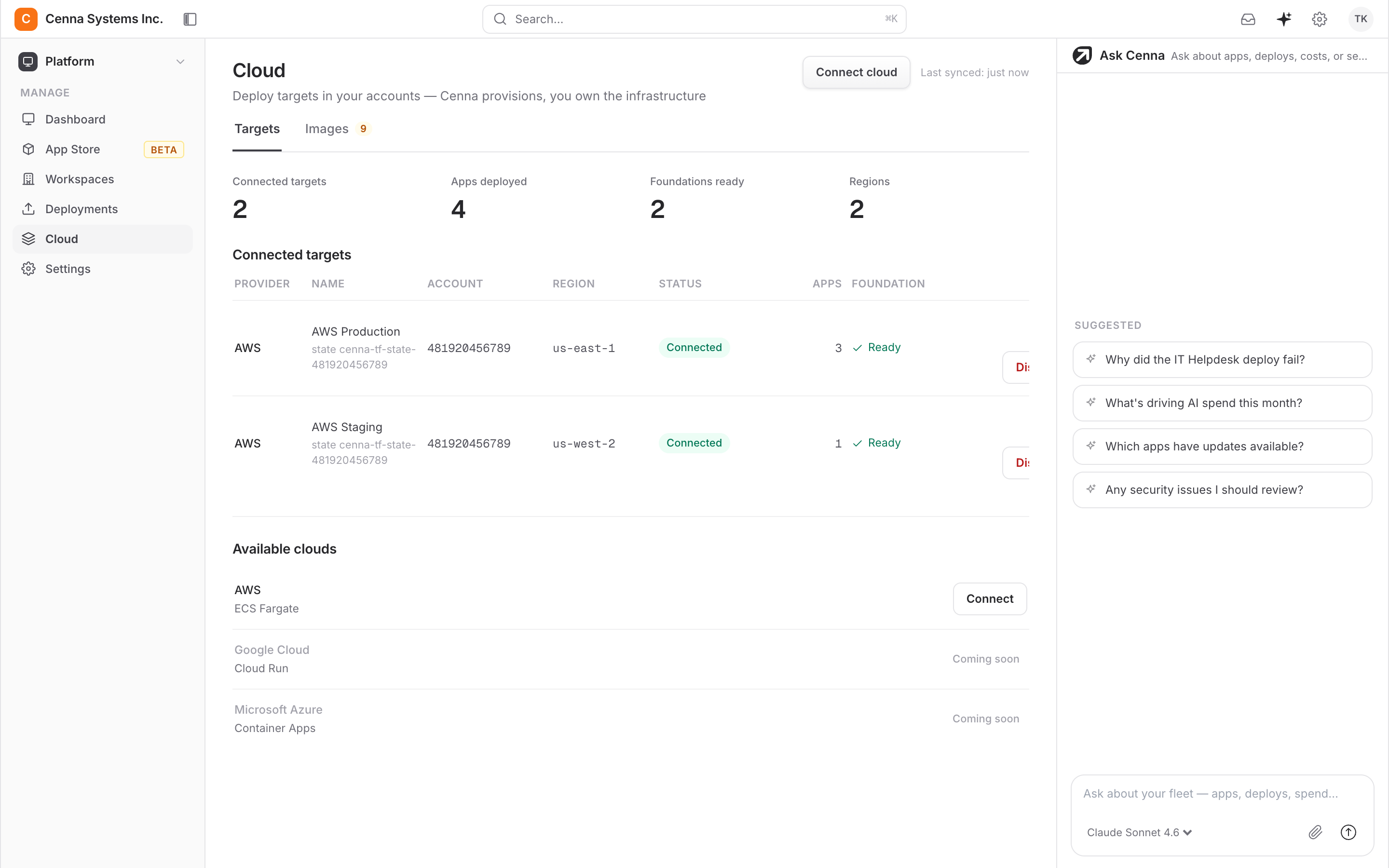Click the us-east-1 region cell
Viewport: 1389px width, 868px height.
pos(584,349)
